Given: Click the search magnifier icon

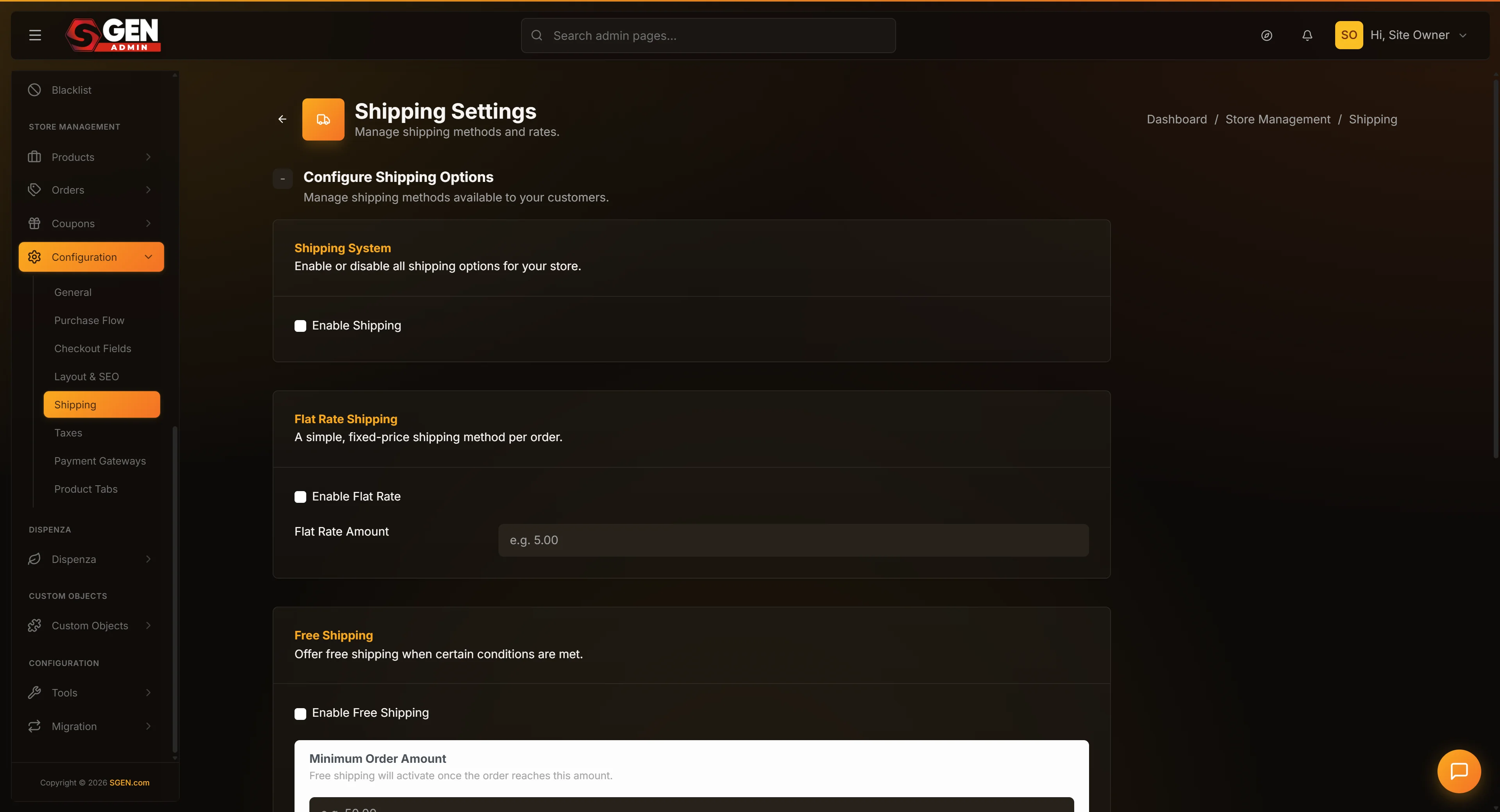Looking at the screenshot, I should pos(537,36).
